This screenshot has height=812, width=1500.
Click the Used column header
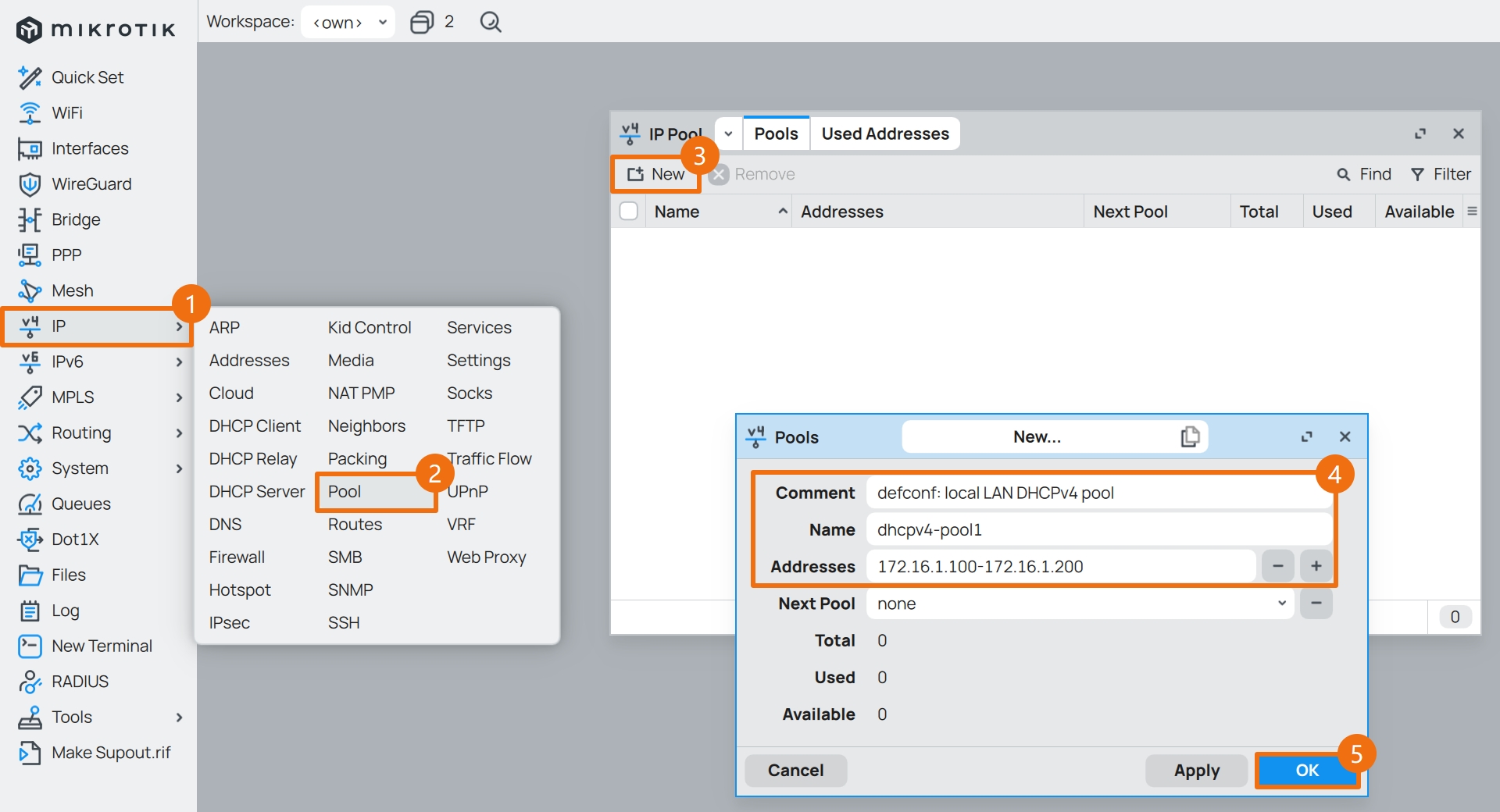pos(1339,212)
